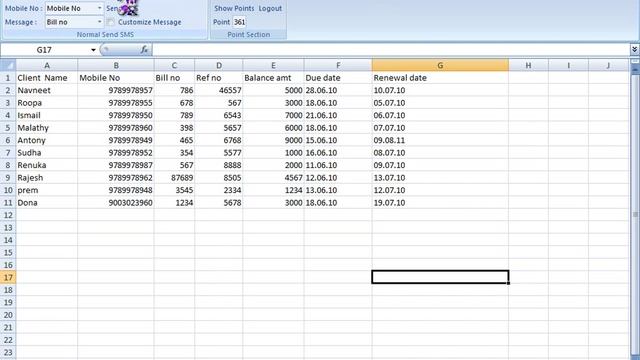
Task: Open the Message dropdown showing Bill no
Action: (99, 22)
